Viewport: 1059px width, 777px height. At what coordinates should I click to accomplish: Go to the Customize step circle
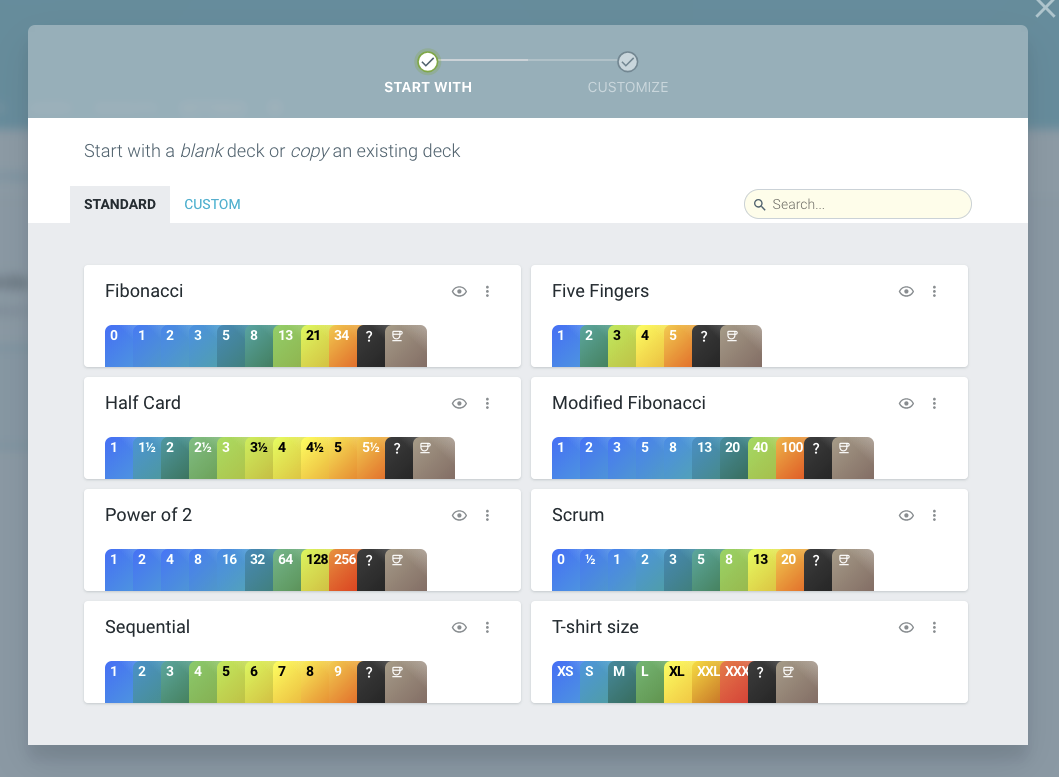(627, 61)
